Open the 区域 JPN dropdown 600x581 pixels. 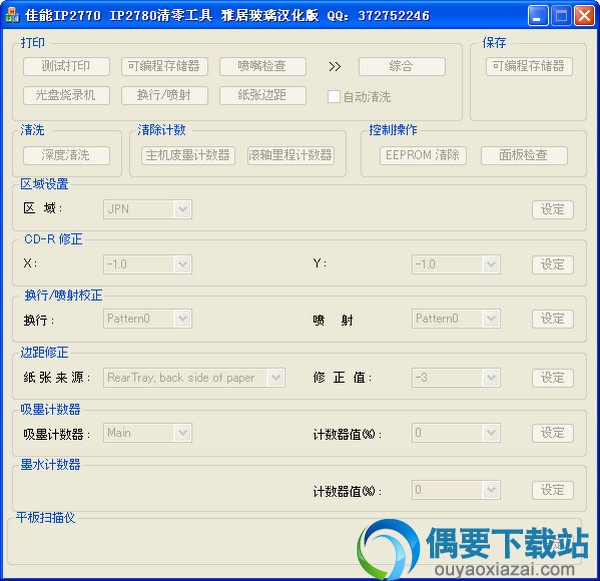(x=147, y=209)
